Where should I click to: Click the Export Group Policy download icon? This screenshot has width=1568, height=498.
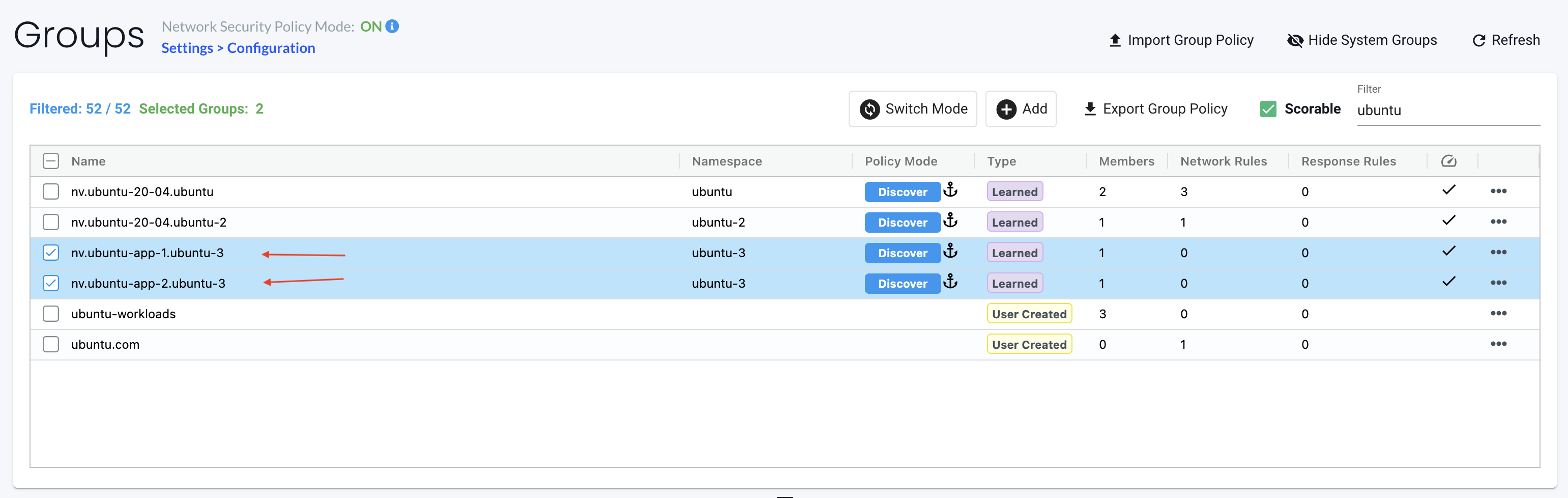point(1090,109)
